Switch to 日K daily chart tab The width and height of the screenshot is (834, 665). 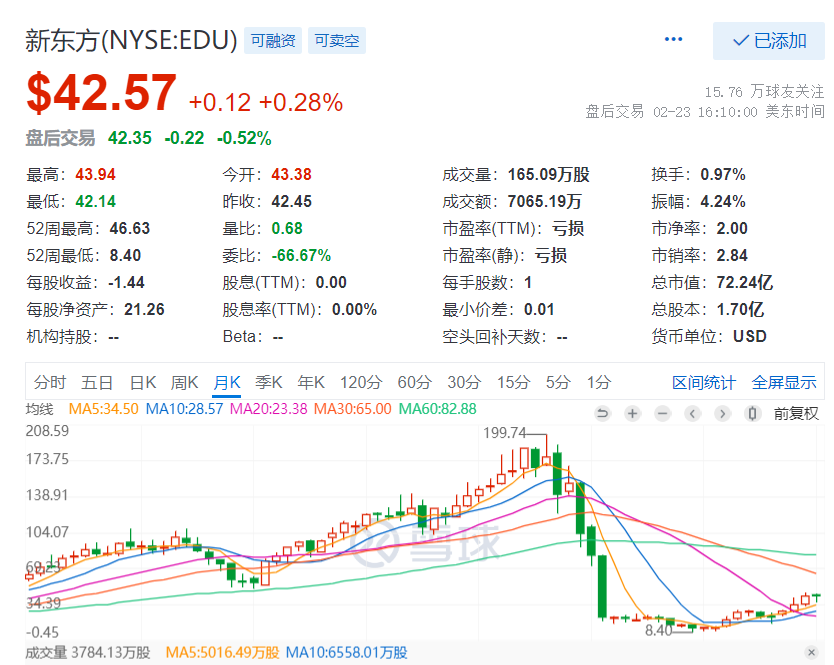[142, 382]
